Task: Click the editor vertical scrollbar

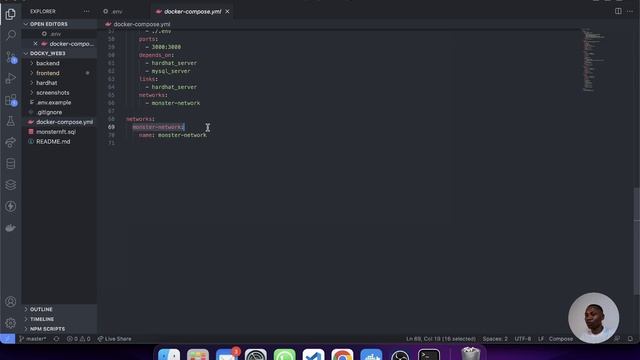Action: pos(637,241)
